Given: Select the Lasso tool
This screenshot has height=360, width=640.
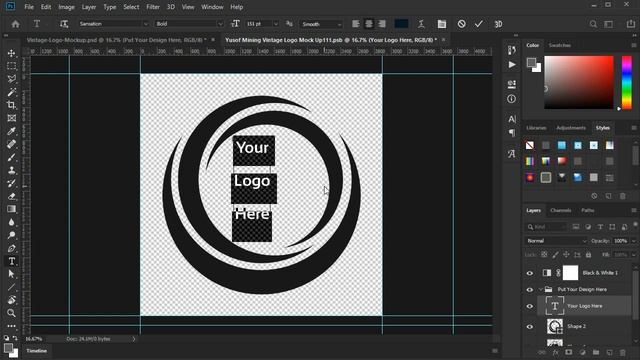Looking at the screenshot, I should tap(11, 79).
